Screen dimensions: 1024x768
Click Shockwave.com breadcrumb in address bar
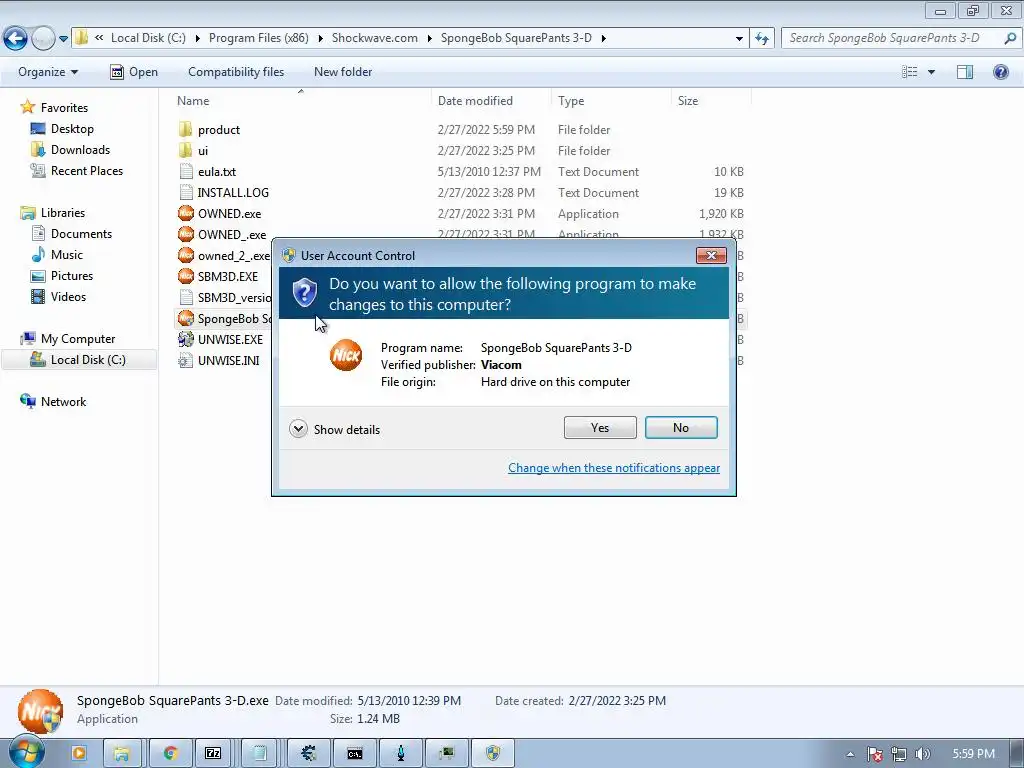tap(375, 38)
